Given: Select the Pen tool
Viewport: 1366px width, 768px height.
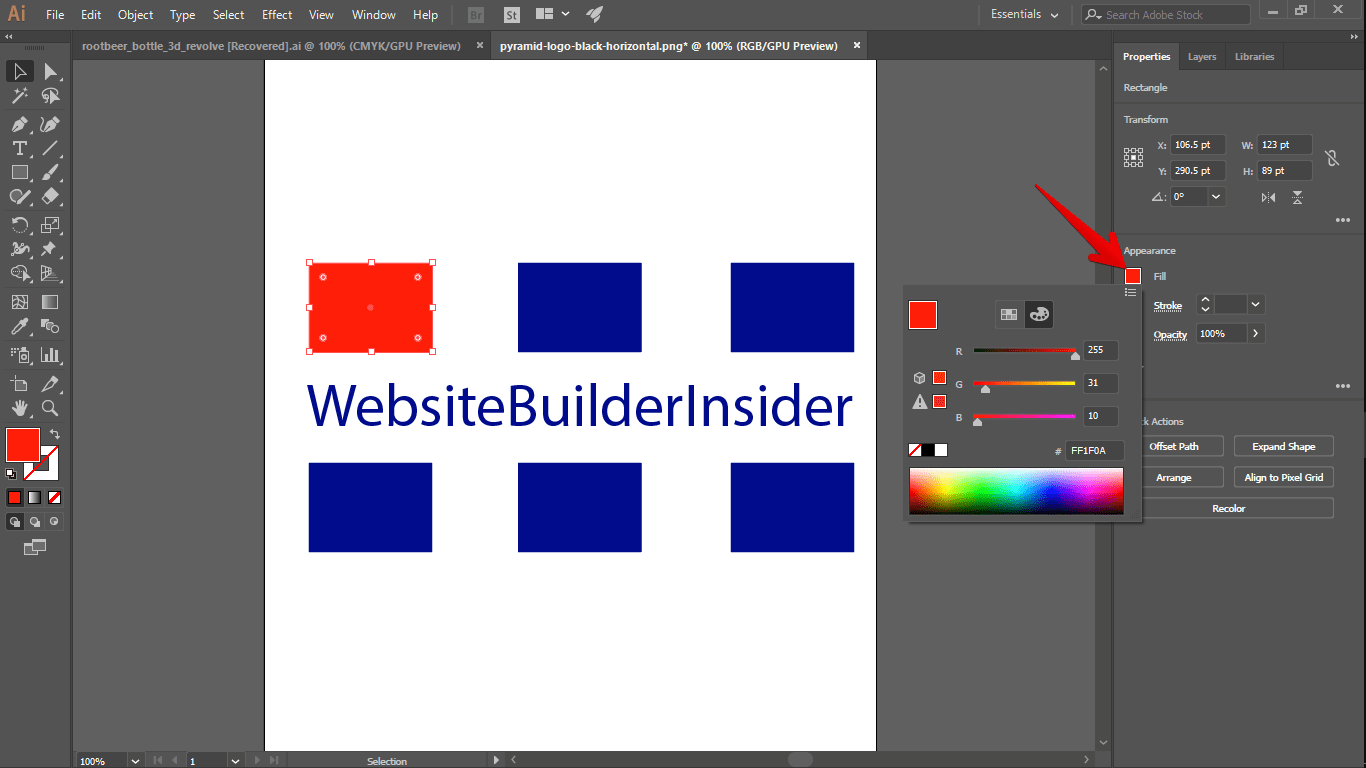Looking at the screenshot, I should tap(19, 124).
